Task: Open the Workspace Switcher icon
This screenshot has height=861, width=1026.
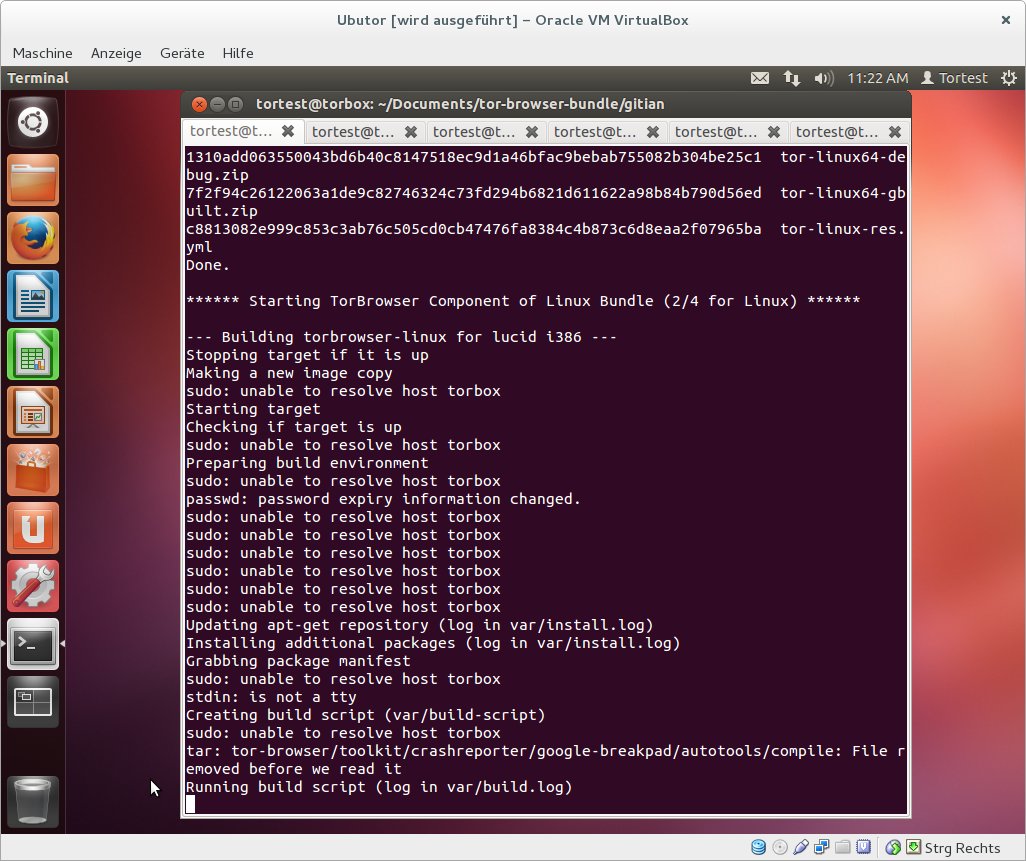Action: [x=33, y=702]
